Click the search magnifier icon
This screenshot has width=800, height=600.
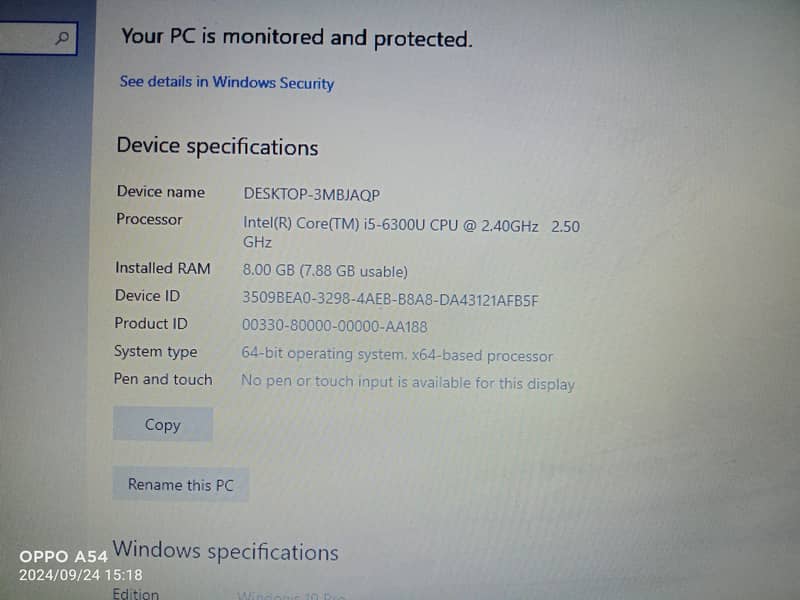coord(62,38)
